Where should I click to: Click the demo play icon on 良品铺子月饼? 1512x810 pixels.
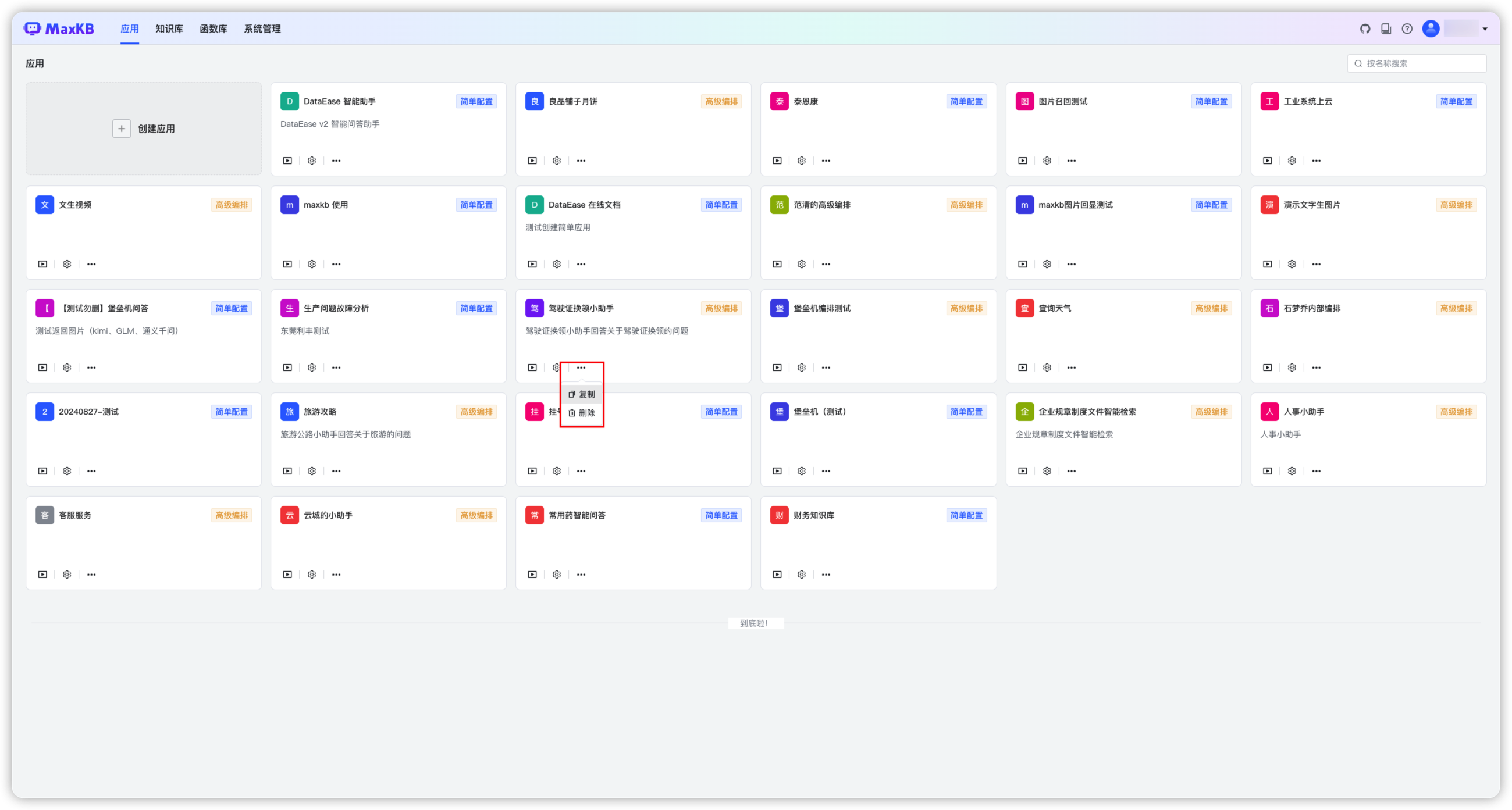pos(532,160)
